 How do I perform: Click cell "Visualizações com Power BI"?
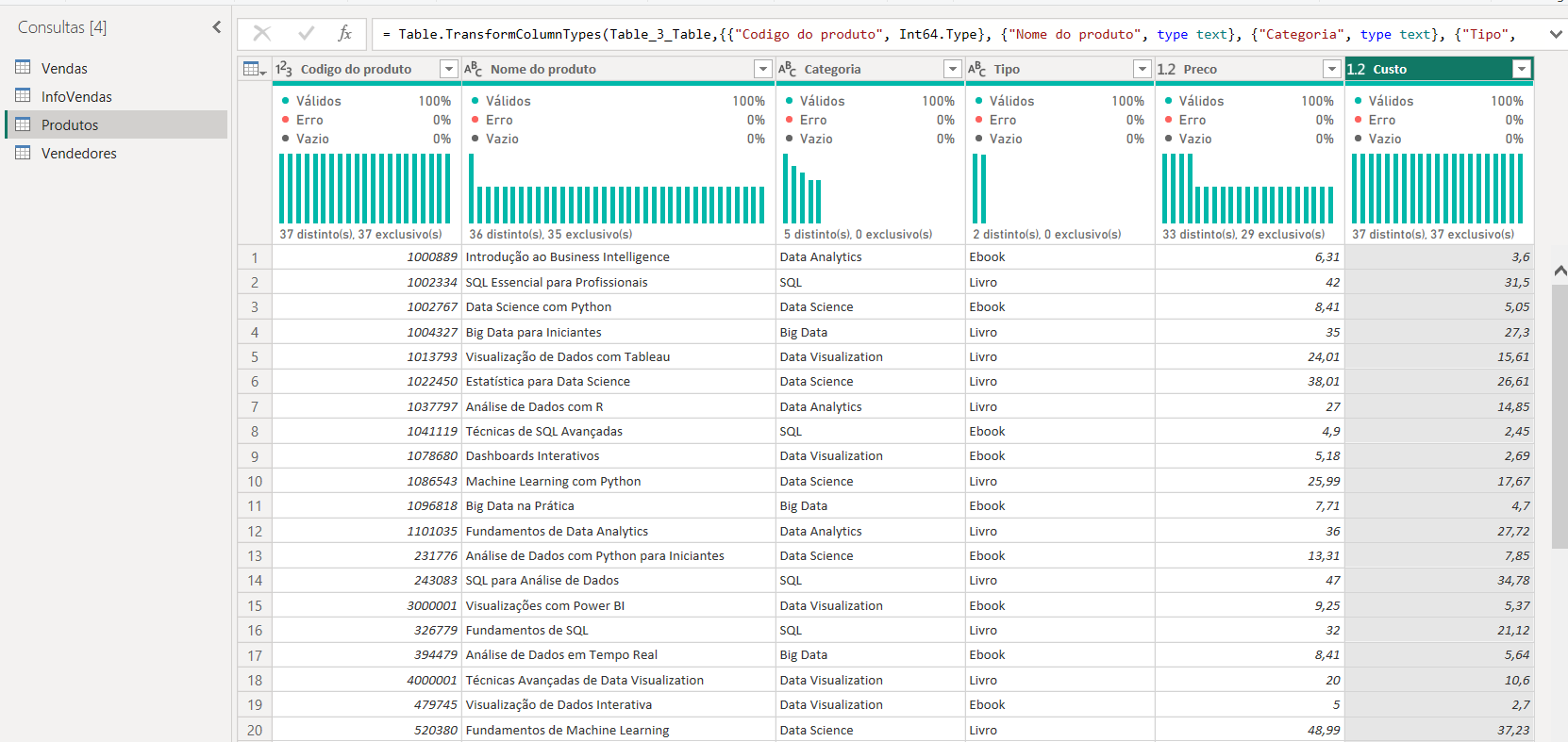[x=618, y=605]
